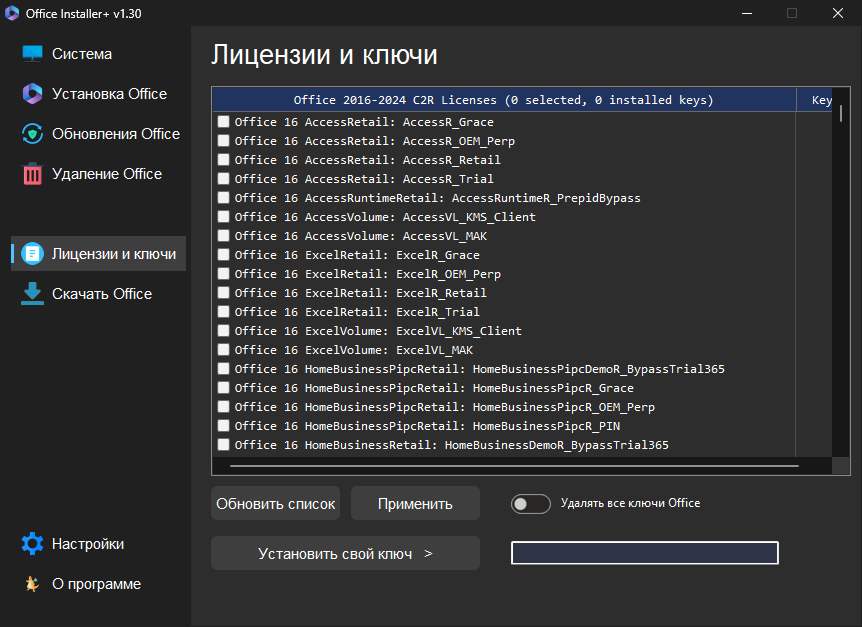Click the Установка Office icon
Viewport: 862px width, 627px height.
[x=33, y=94]
